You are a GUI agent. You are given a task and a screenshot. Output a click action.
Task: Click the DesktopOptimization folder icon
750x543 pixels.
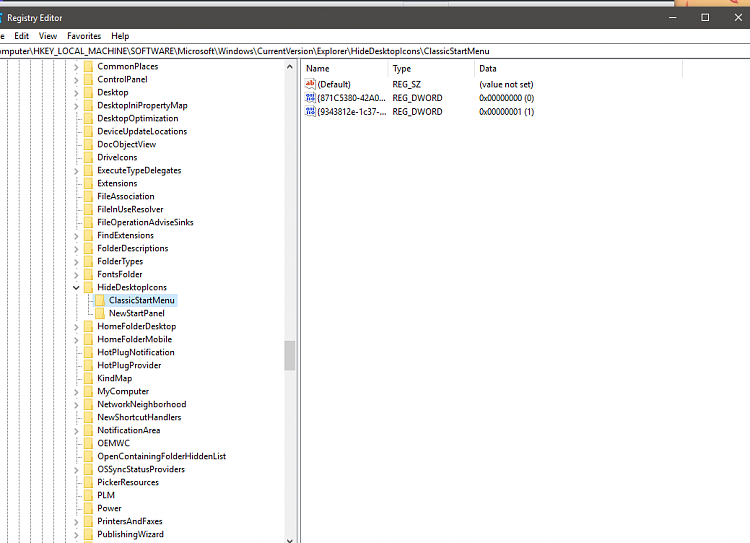(x=88, y=118)
